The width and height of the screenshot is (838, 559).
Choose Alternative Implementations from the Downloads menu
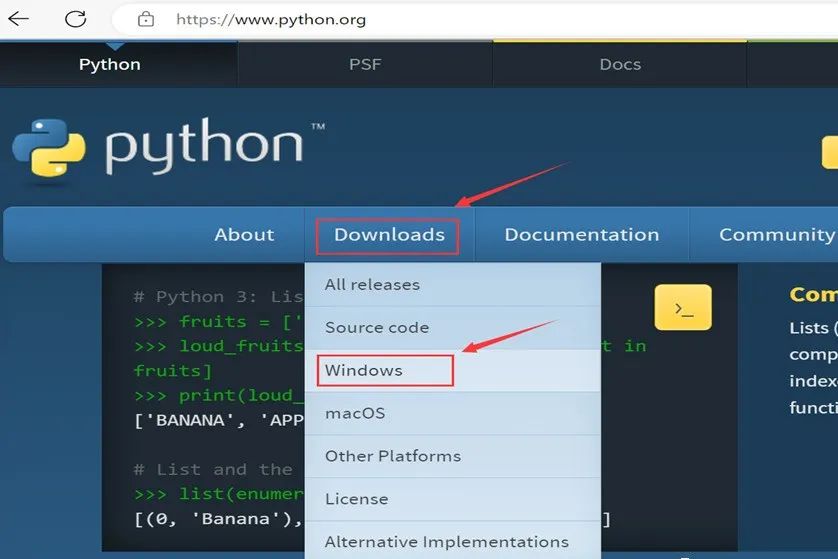pyautogui.click(x=453, y=541)
